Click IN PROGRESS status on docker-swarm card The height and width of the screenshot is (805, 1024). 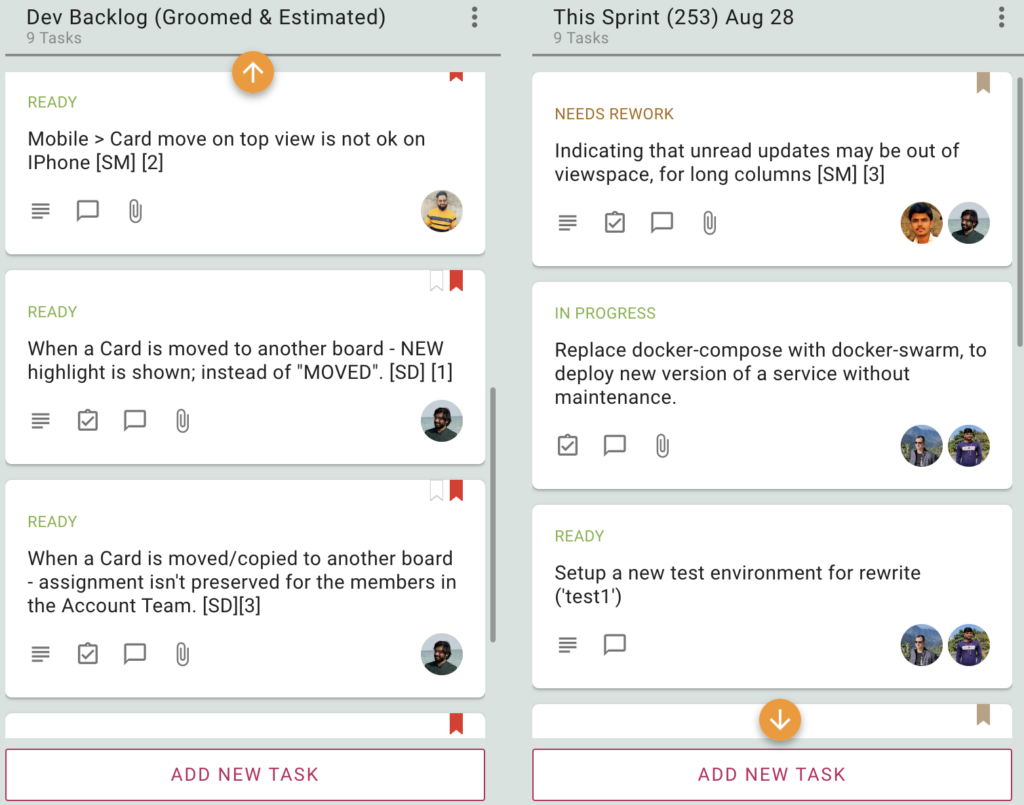click(605, 313)
